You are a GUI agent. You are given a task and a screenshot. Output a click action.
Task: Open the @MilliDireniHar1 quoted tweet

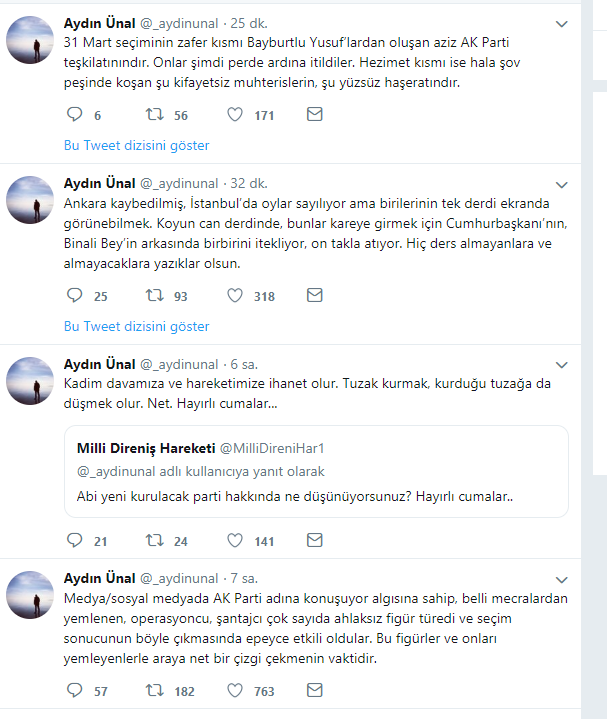pyautogui.click(x=316, y=472)
